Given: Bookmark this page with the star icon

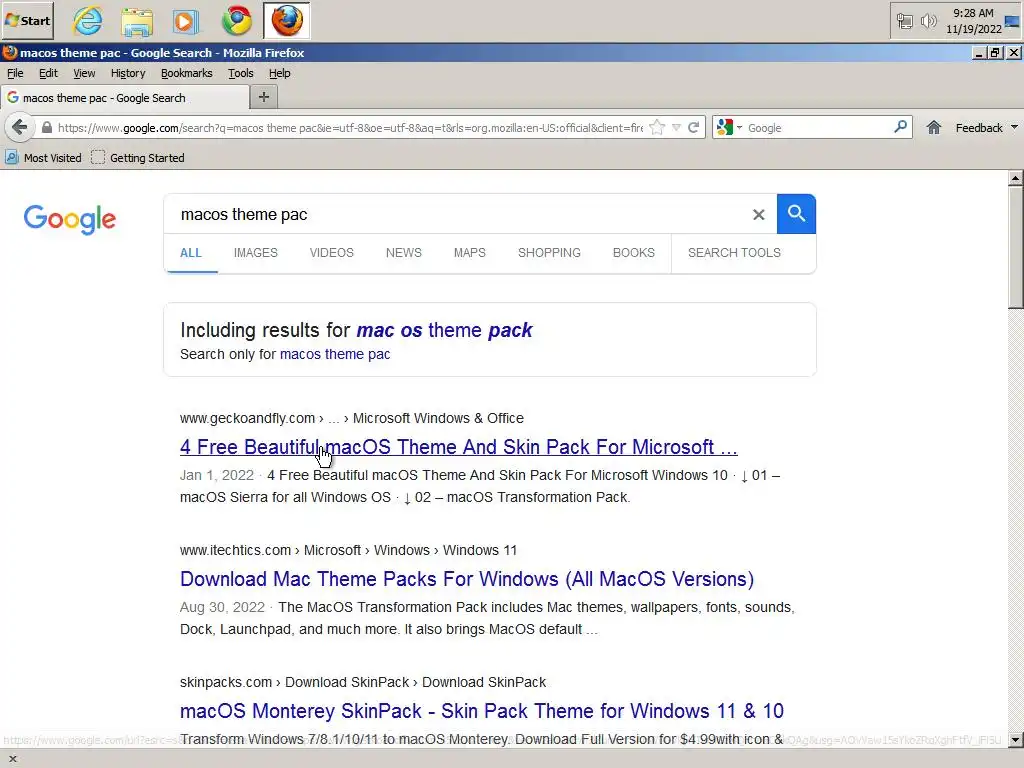Looking at the screenshot, I should point(657,127).
